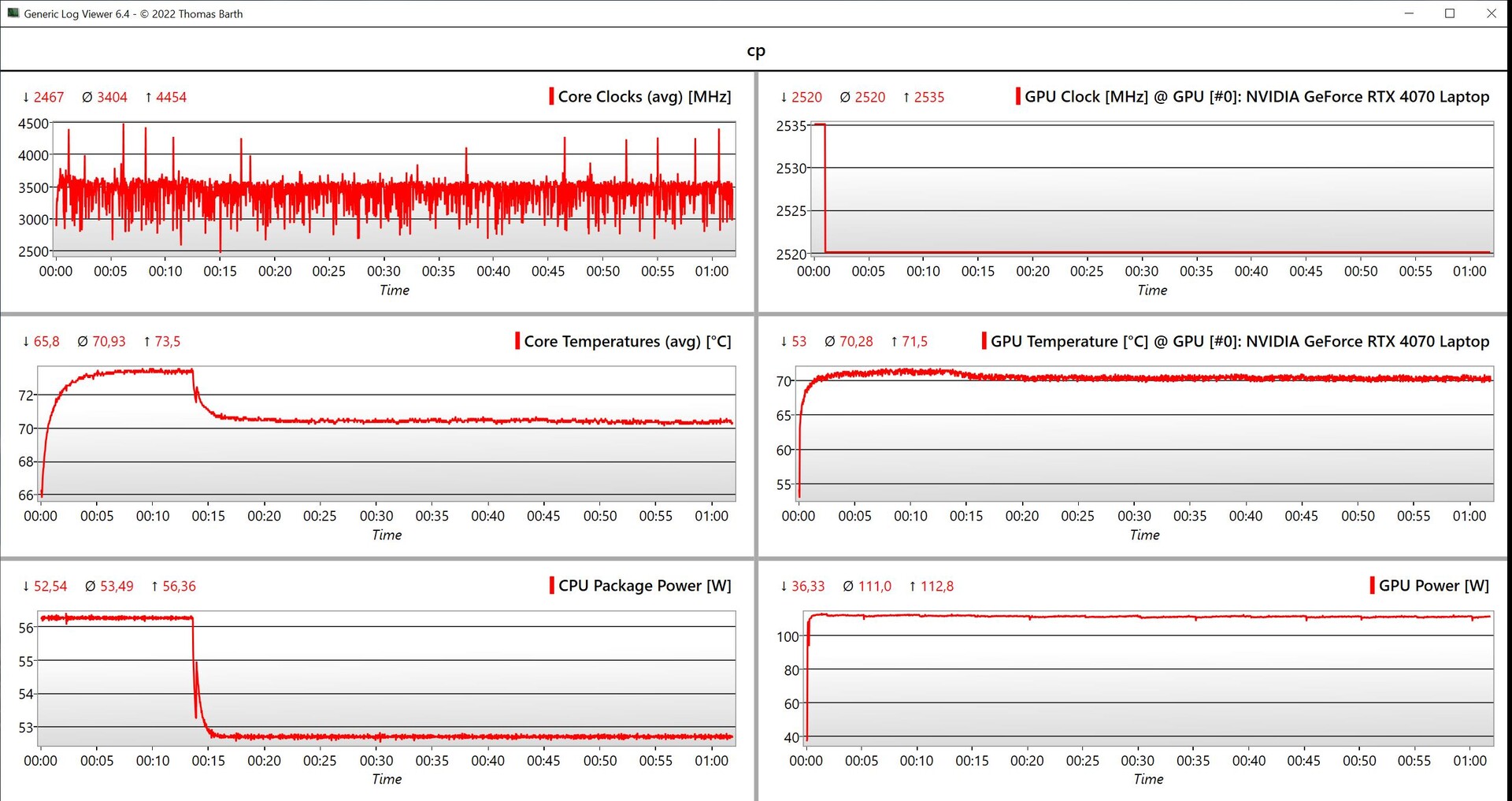This screenshot has width=1512, height=801.
Task: Minimize the Generic Log Viewer window
Action: point(1409,13)
